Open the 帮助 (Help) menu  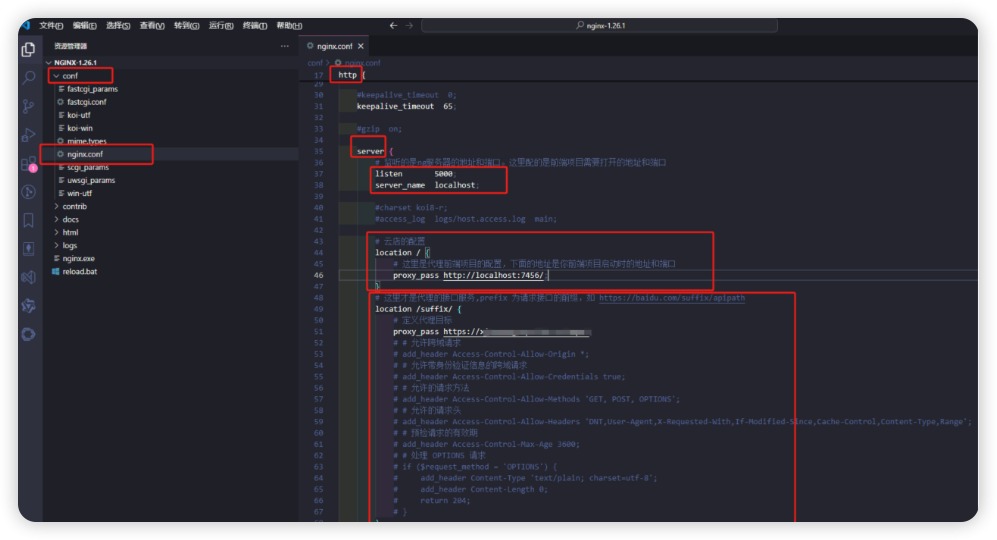click(x=289, y=25)
